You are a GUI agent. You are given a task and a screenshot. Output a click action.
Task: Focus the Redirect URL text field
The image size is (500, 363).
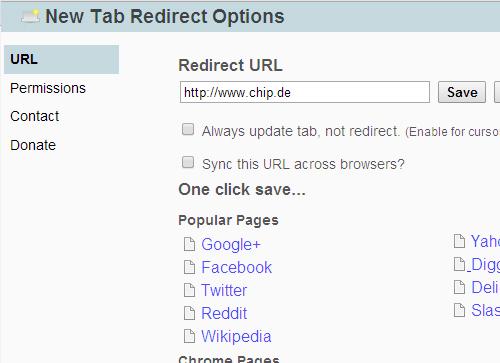pos(305,92)
